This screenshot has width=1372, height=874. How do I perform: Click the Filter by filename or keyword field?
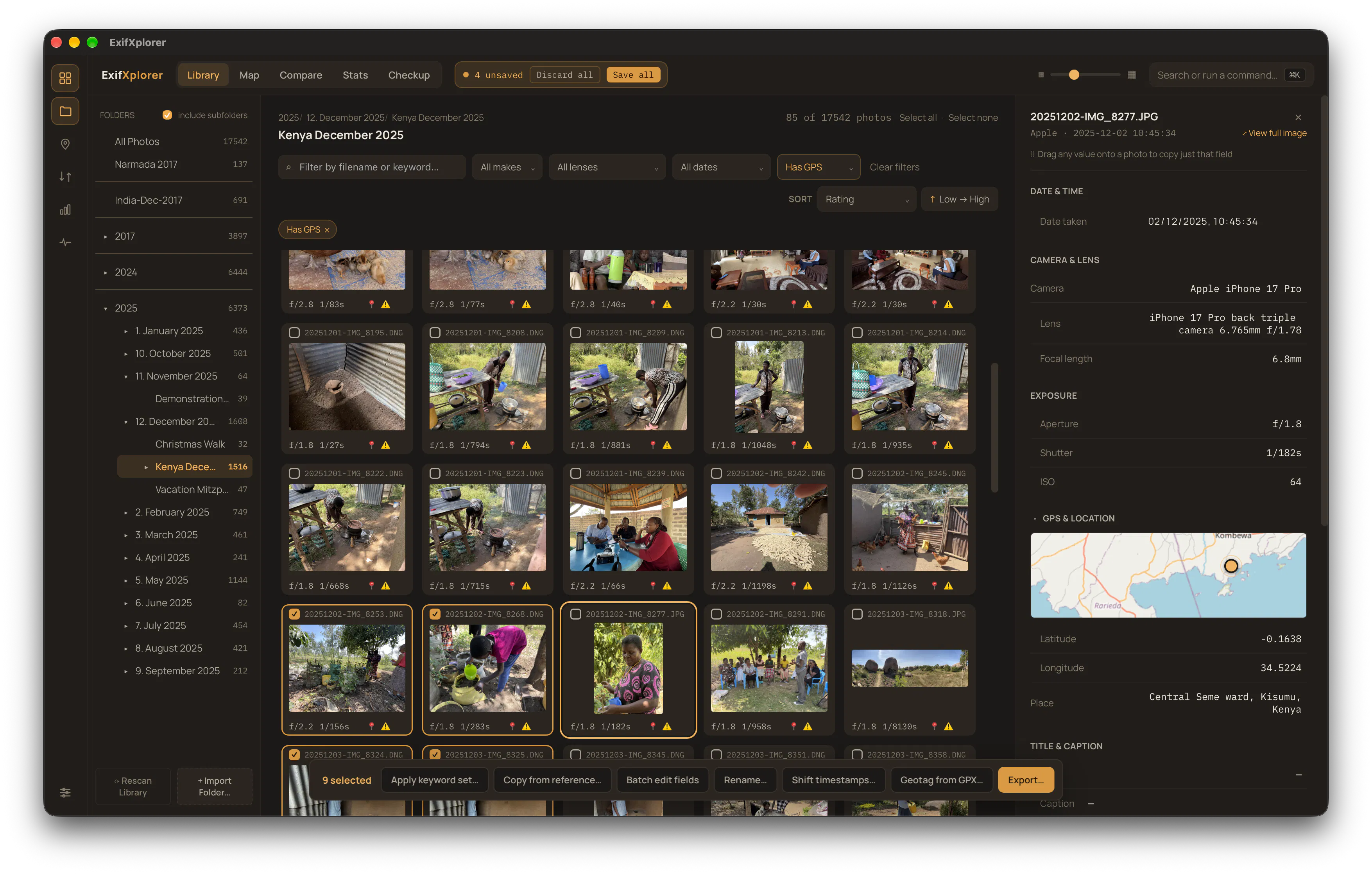371,167
